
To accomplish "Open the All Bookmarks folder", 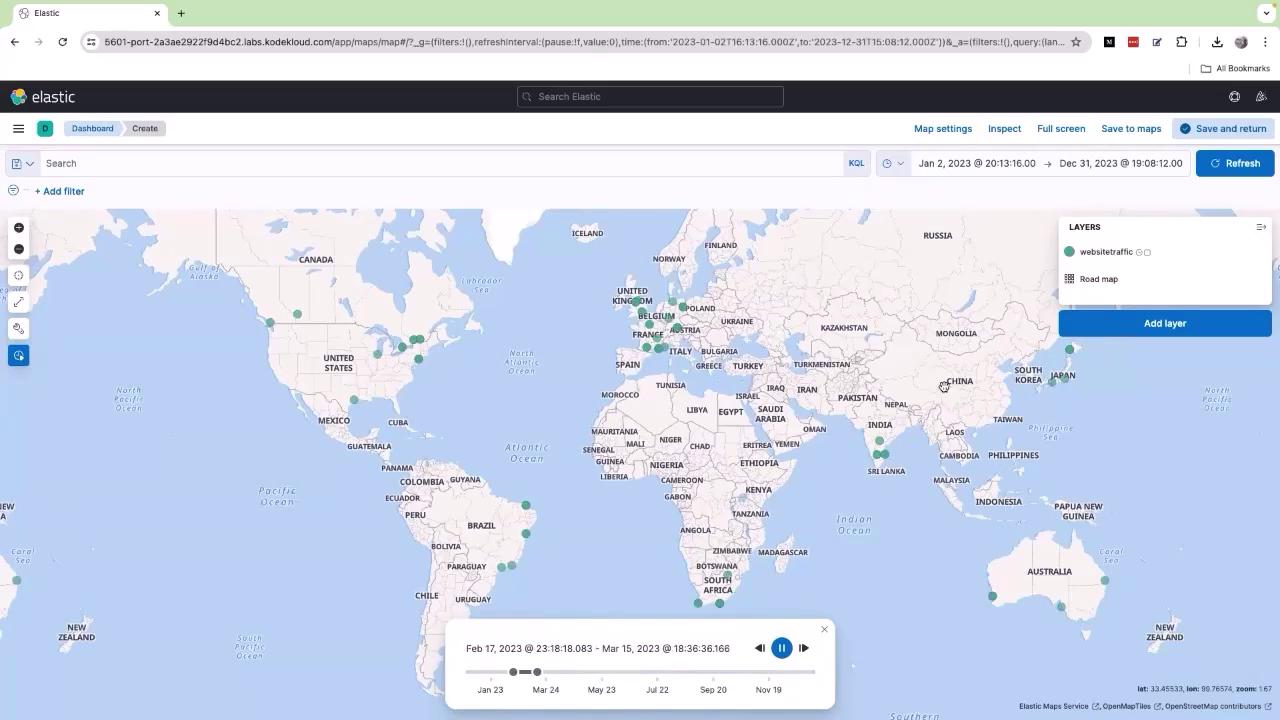I will [x=1235, y=68].
